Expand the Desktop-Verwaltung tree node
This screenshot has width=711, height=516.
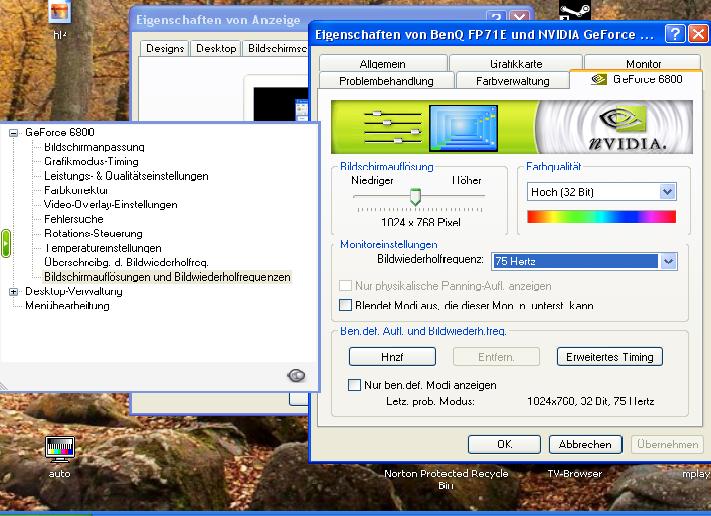tap(14, 292)
